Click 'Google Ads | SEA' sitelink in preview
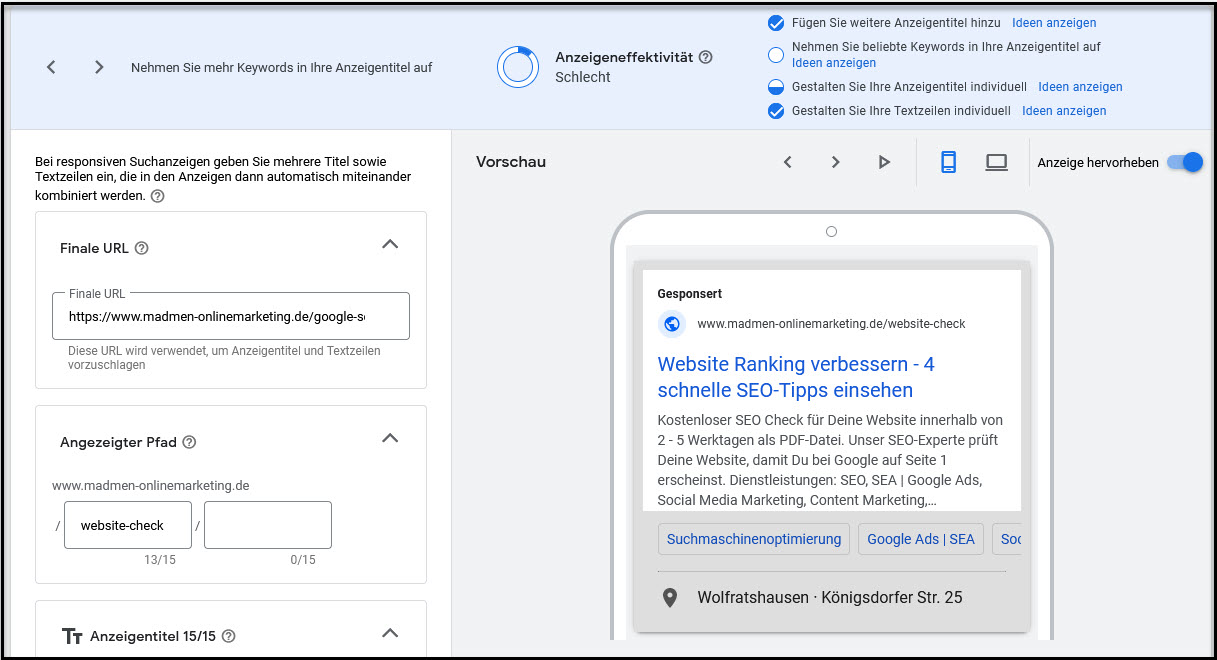The width and height of the screenshot is (1217, 660). click(921, 539)
